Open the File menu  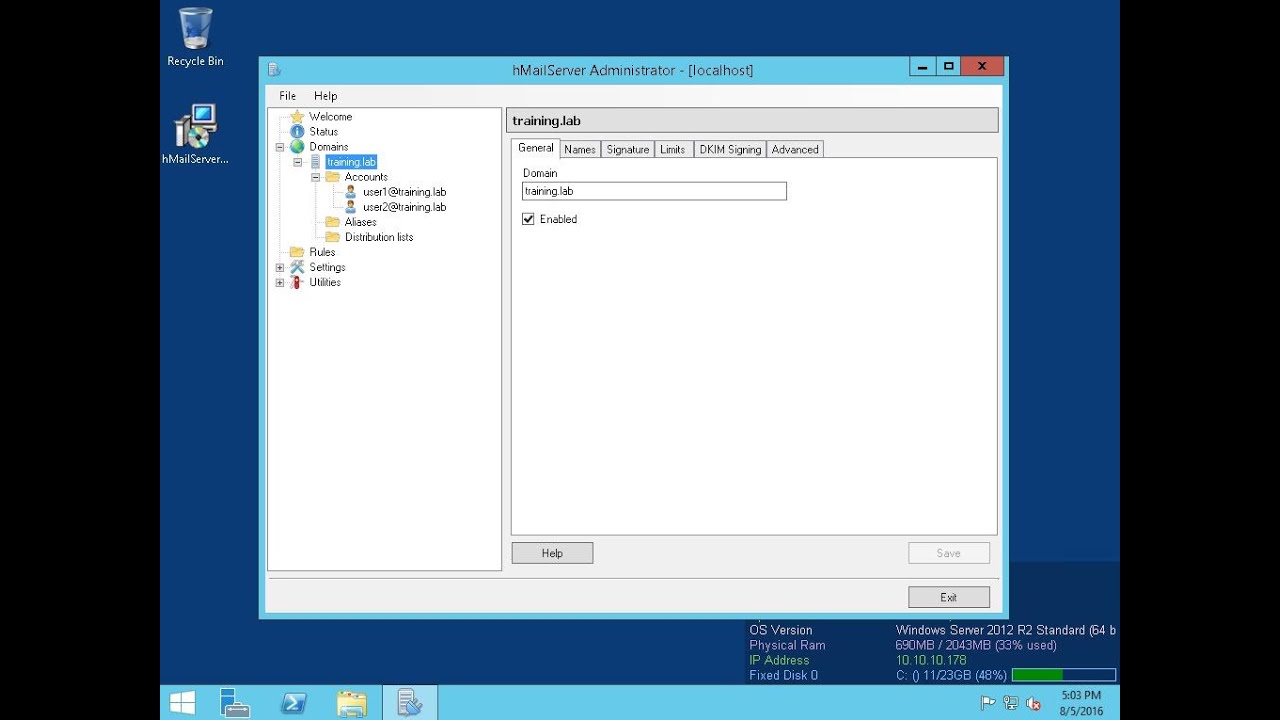click(x=288, y=96)
